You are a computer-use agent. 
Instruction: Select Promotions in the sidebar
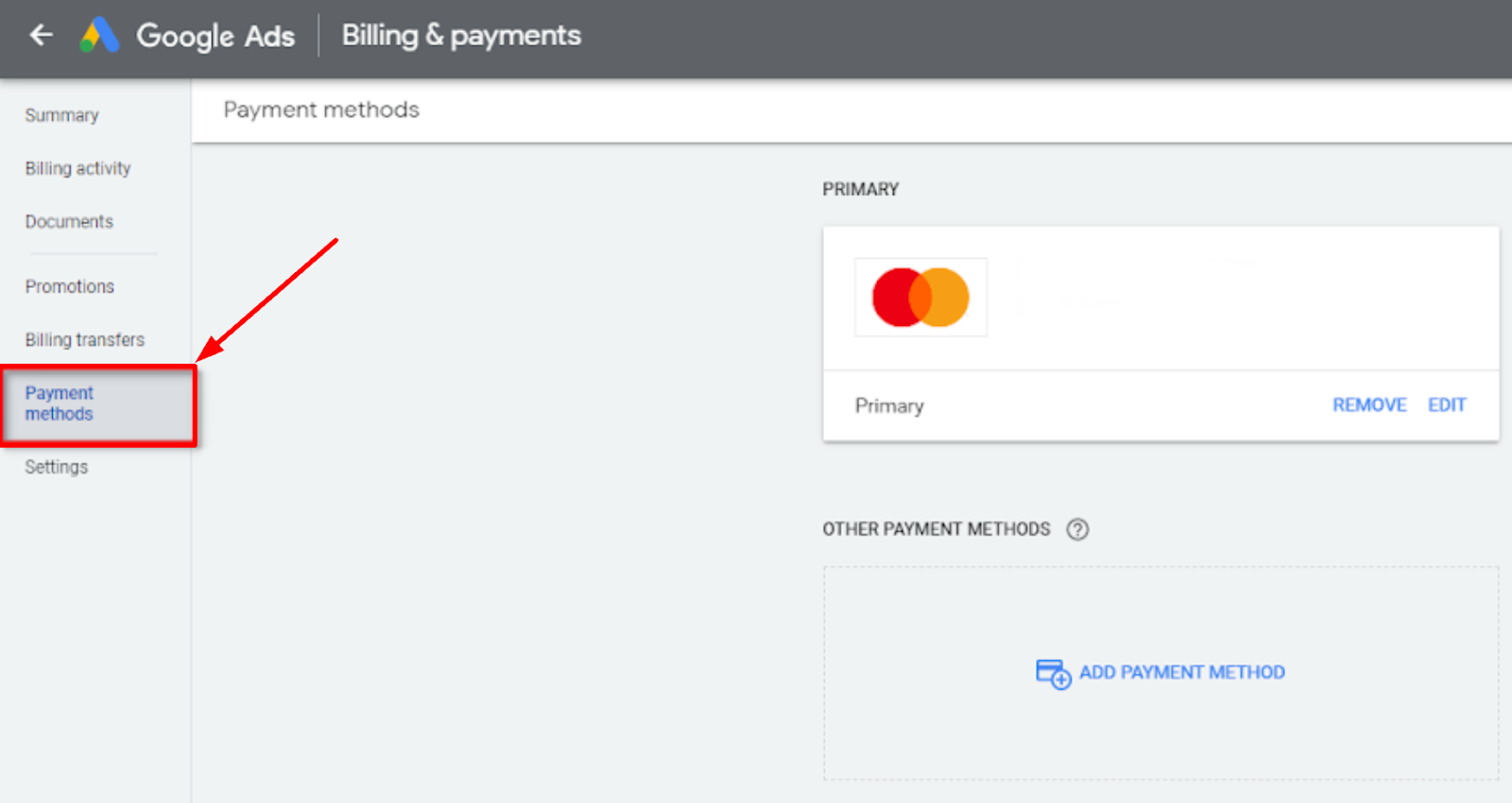(69, 286)
